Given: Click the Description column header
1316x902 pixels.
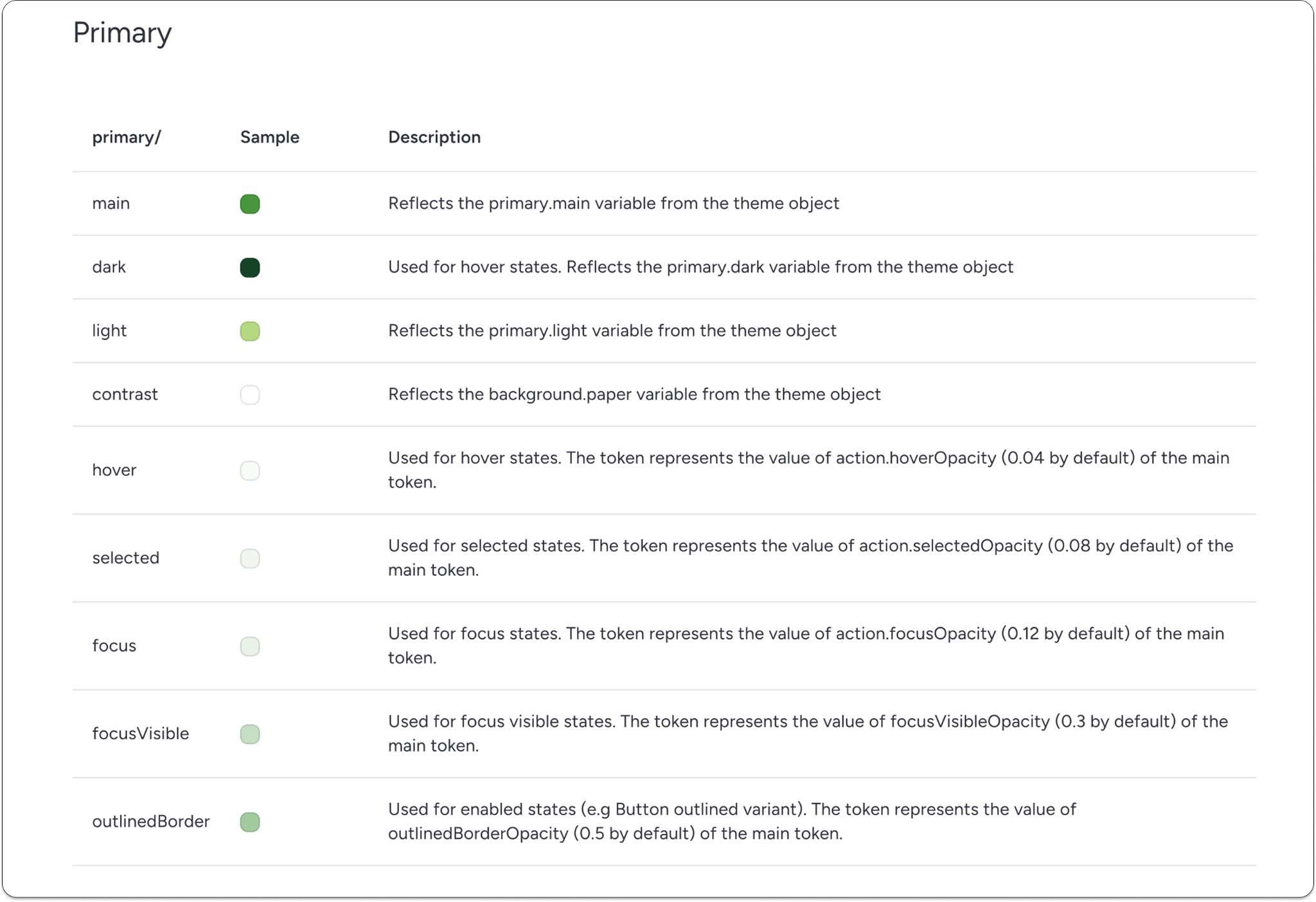Looking at the screenshot, I should coord(434,137).
